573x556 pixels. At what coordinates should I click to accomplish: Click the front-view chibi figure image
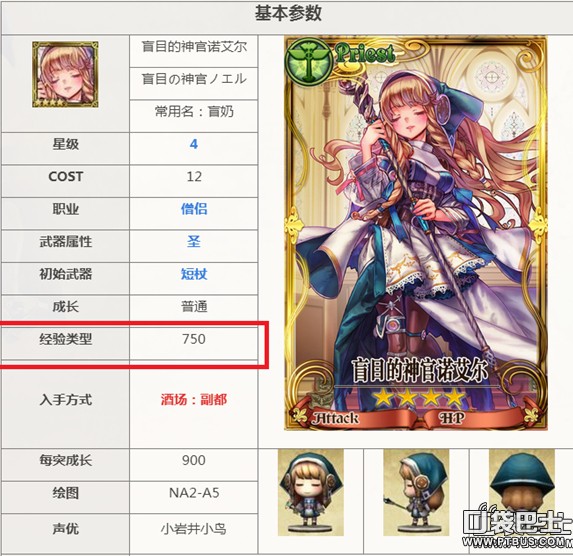pos(311,492)
